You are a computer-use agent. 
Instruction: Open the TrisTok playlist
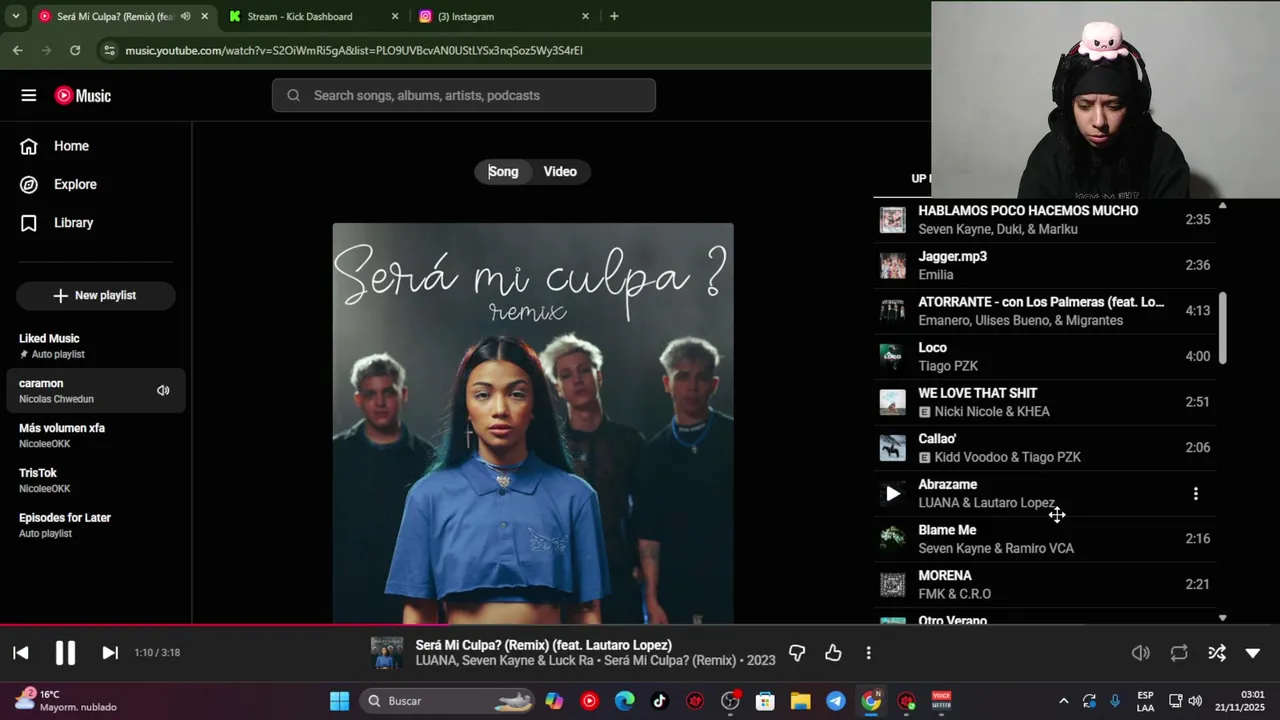coord(96,480)
